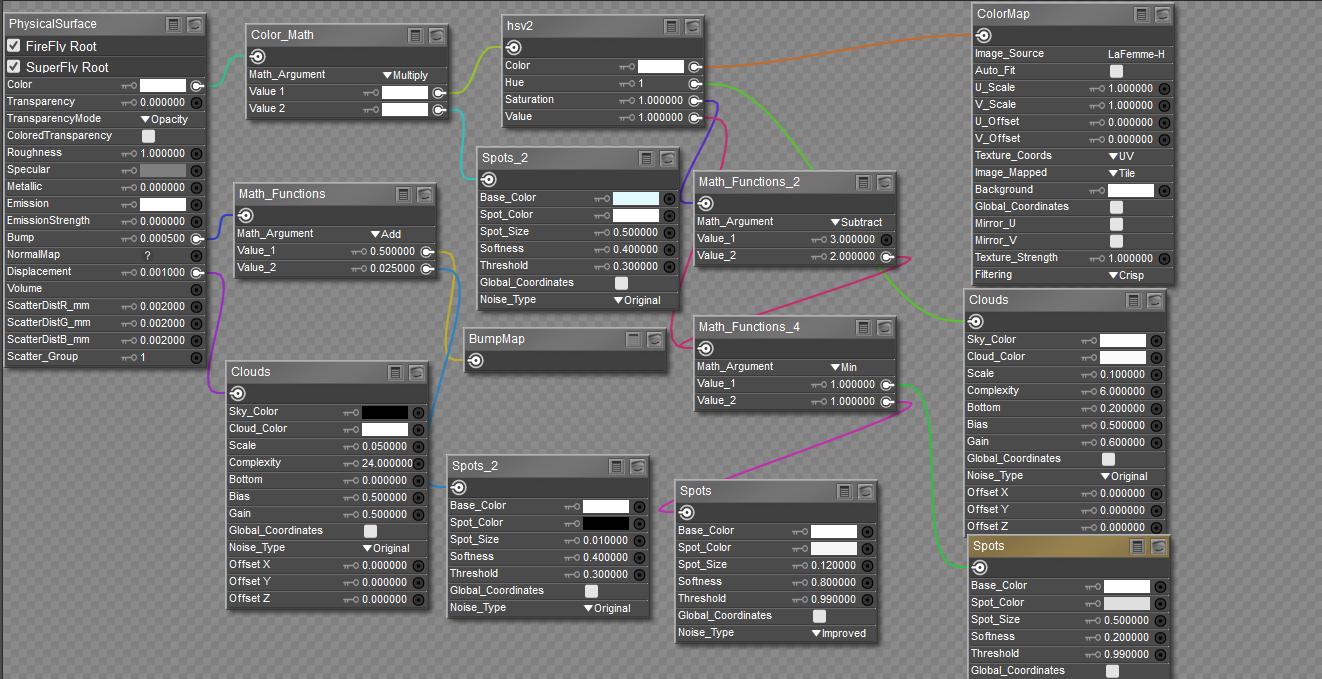
Task: Toggle parameter list icon on PhysicalSurface node header
Action: tap(175, 23)
